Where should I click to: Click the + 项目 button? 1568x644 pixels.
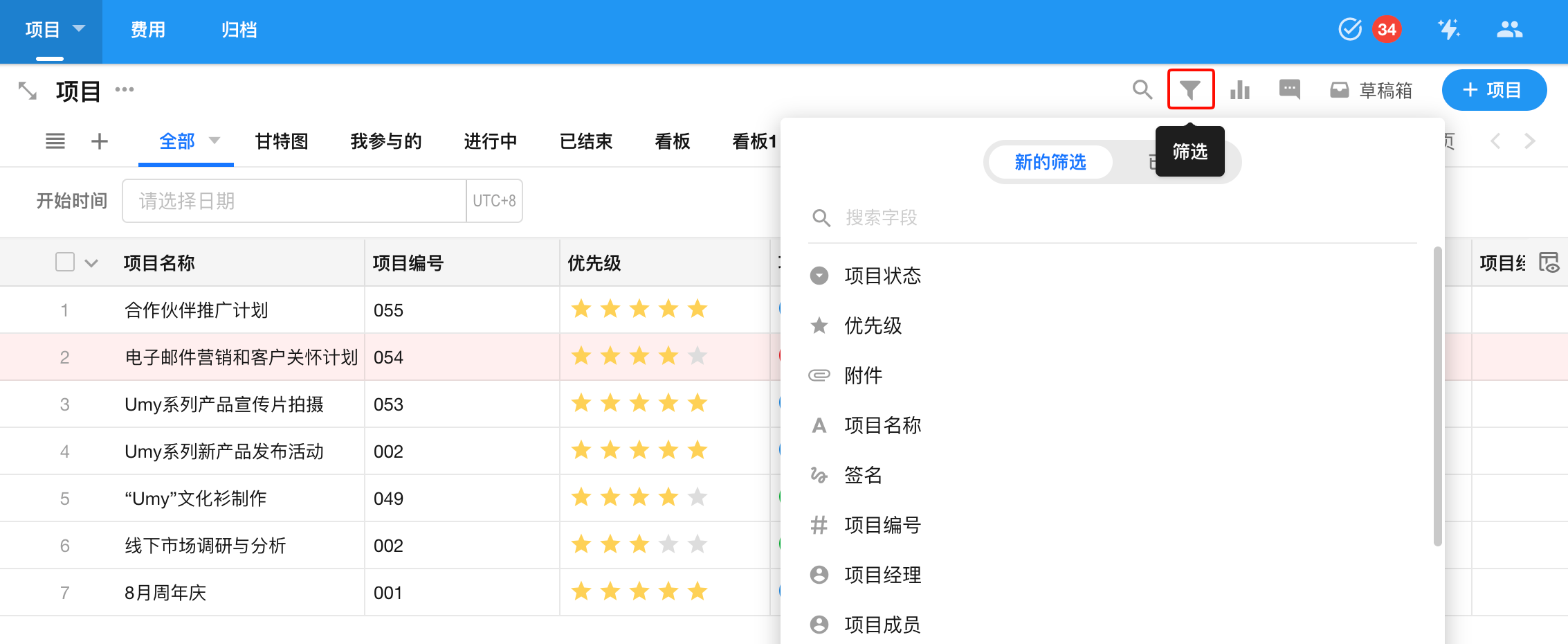tap(1494, 90)
